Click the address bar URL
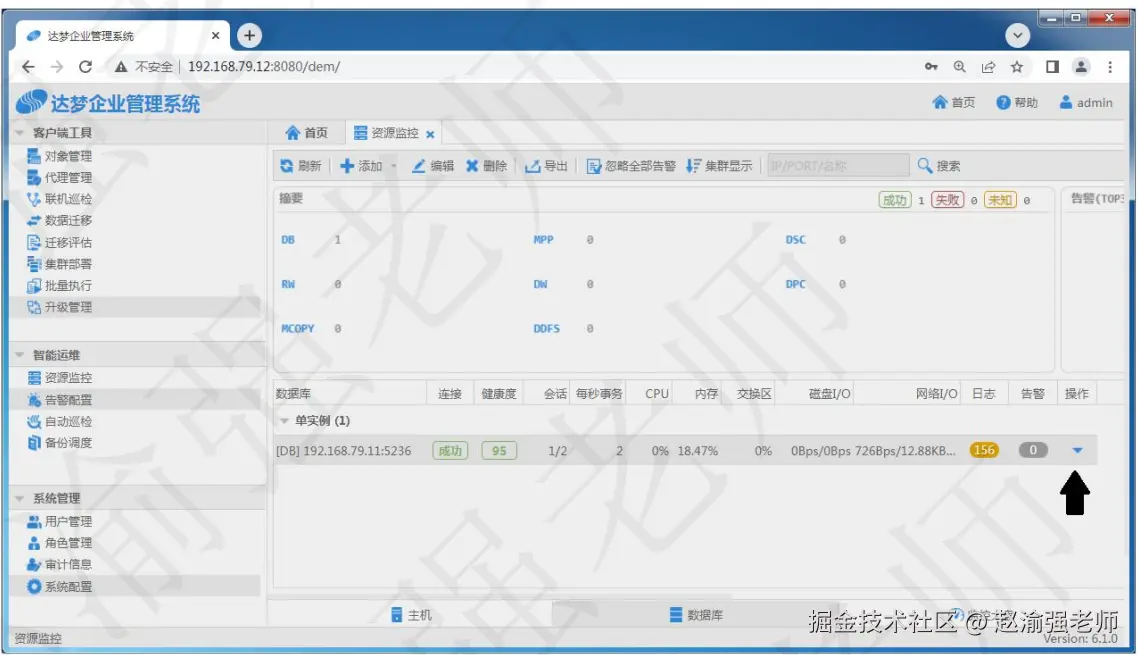The width and height of the screenshot is (1138, 655). click(x=263, y=67)
